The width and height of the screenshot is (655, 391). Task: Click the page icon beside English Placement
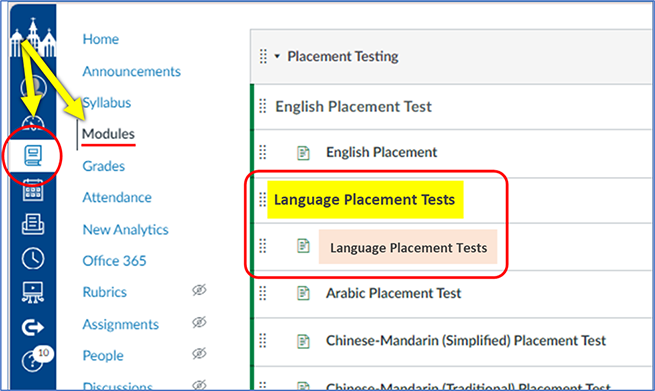click(303, 153)
